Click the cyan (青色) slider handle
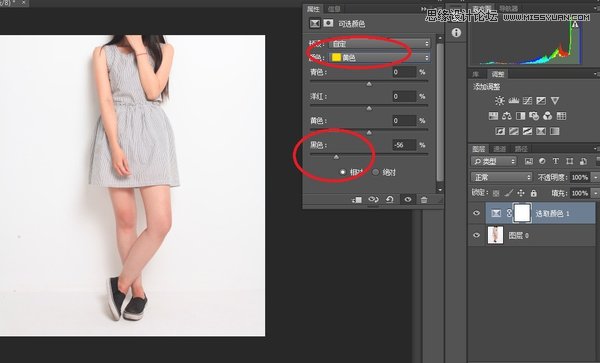This screenshot has height=363, width=600. [369, 84]
